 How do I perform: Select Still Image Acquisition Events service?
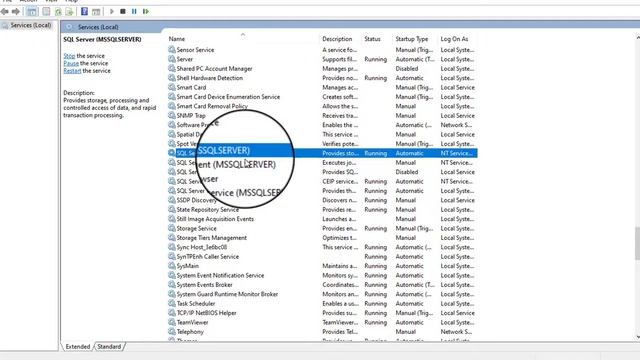pos(322,219)
